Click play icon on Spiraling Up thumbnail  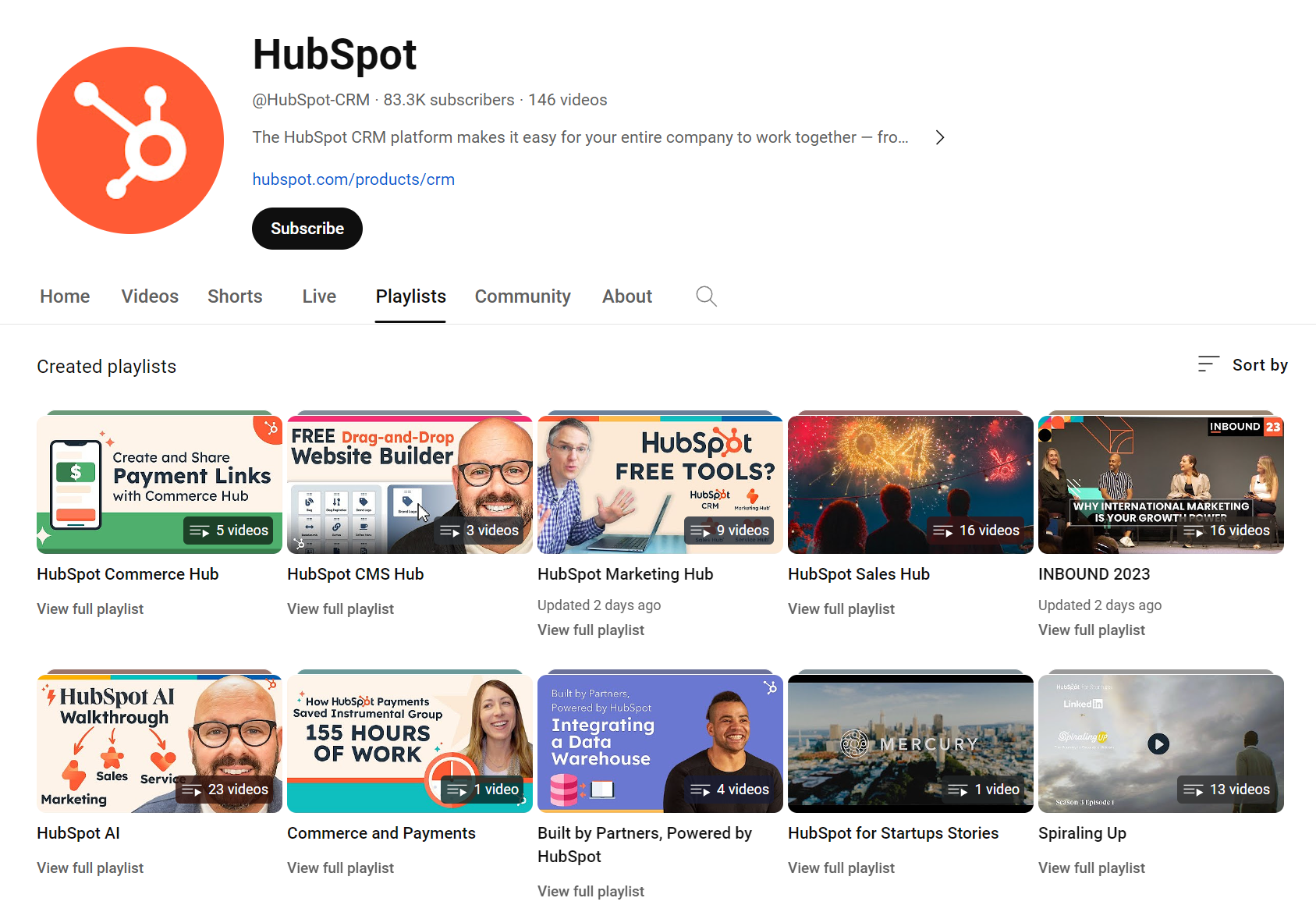click(1158, 744)
